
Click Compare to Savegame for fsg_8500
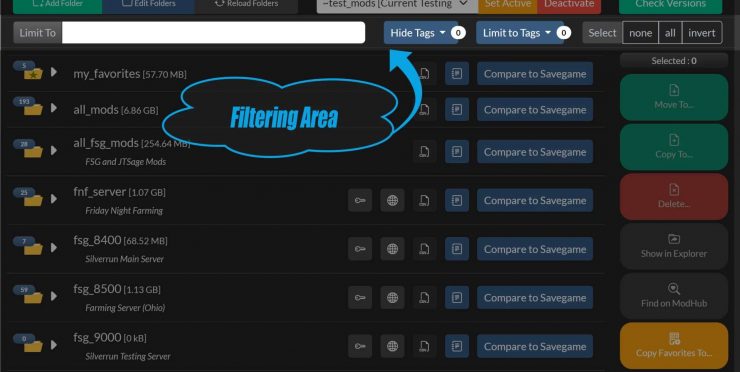(x=535, y=297)
